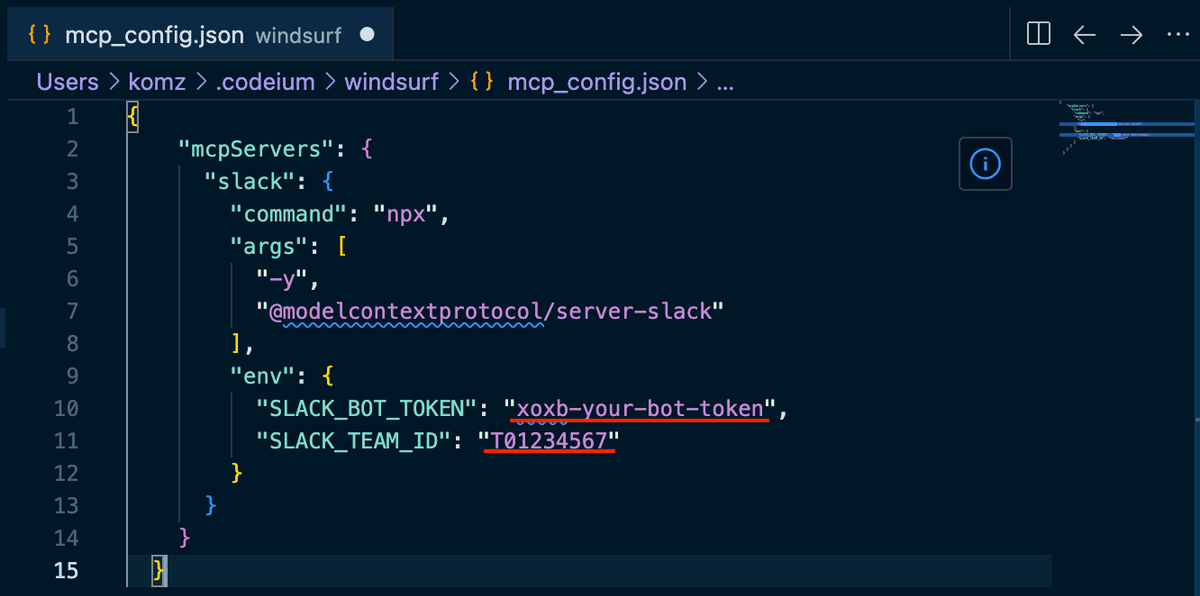This screenshot has width=1200, height=596.
Task: Navigate forward with the right arrow icon
Action: click(1131, 34)
